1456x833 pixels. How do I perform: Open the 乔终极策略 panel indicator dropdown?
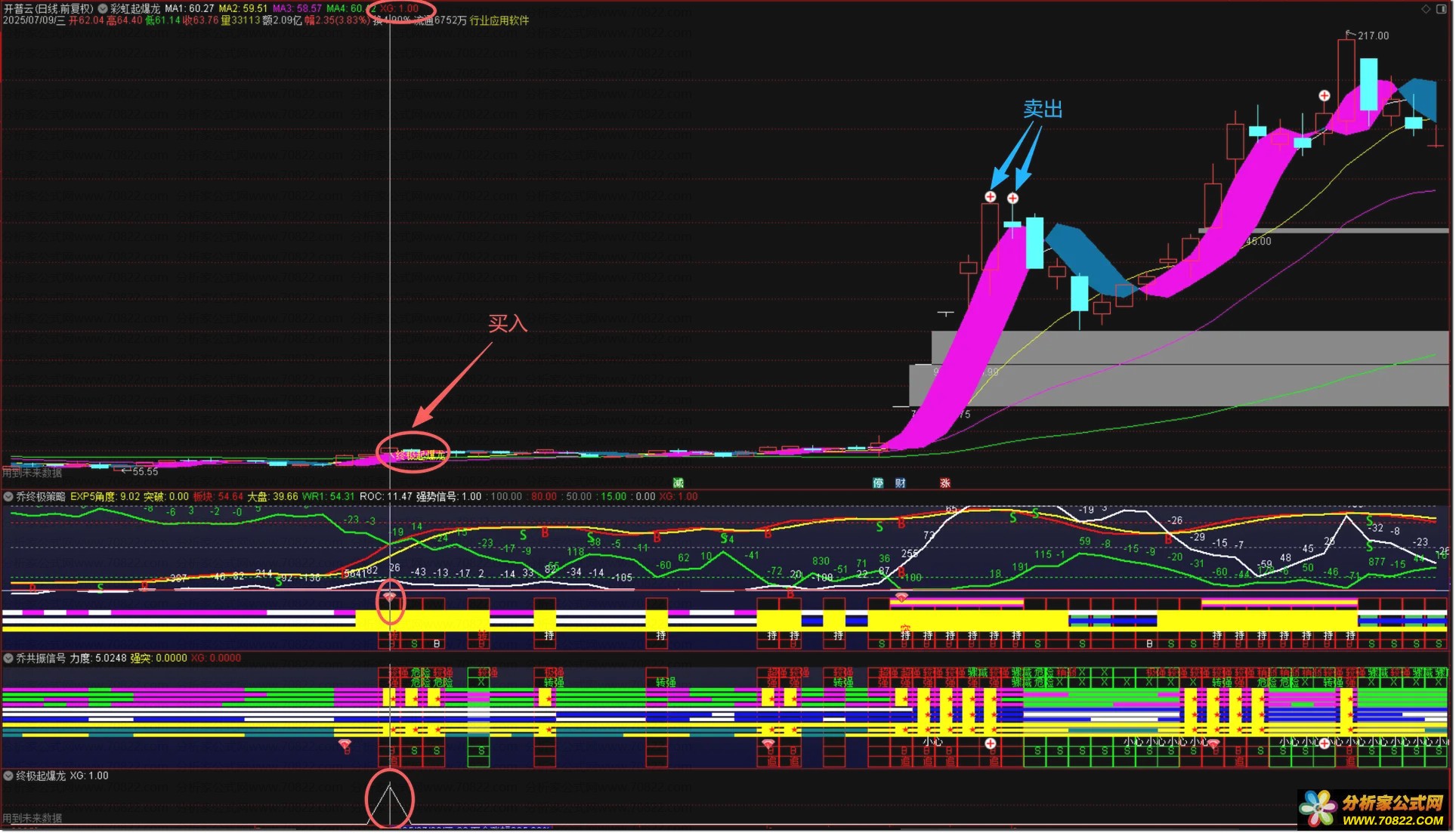point(8,497)
